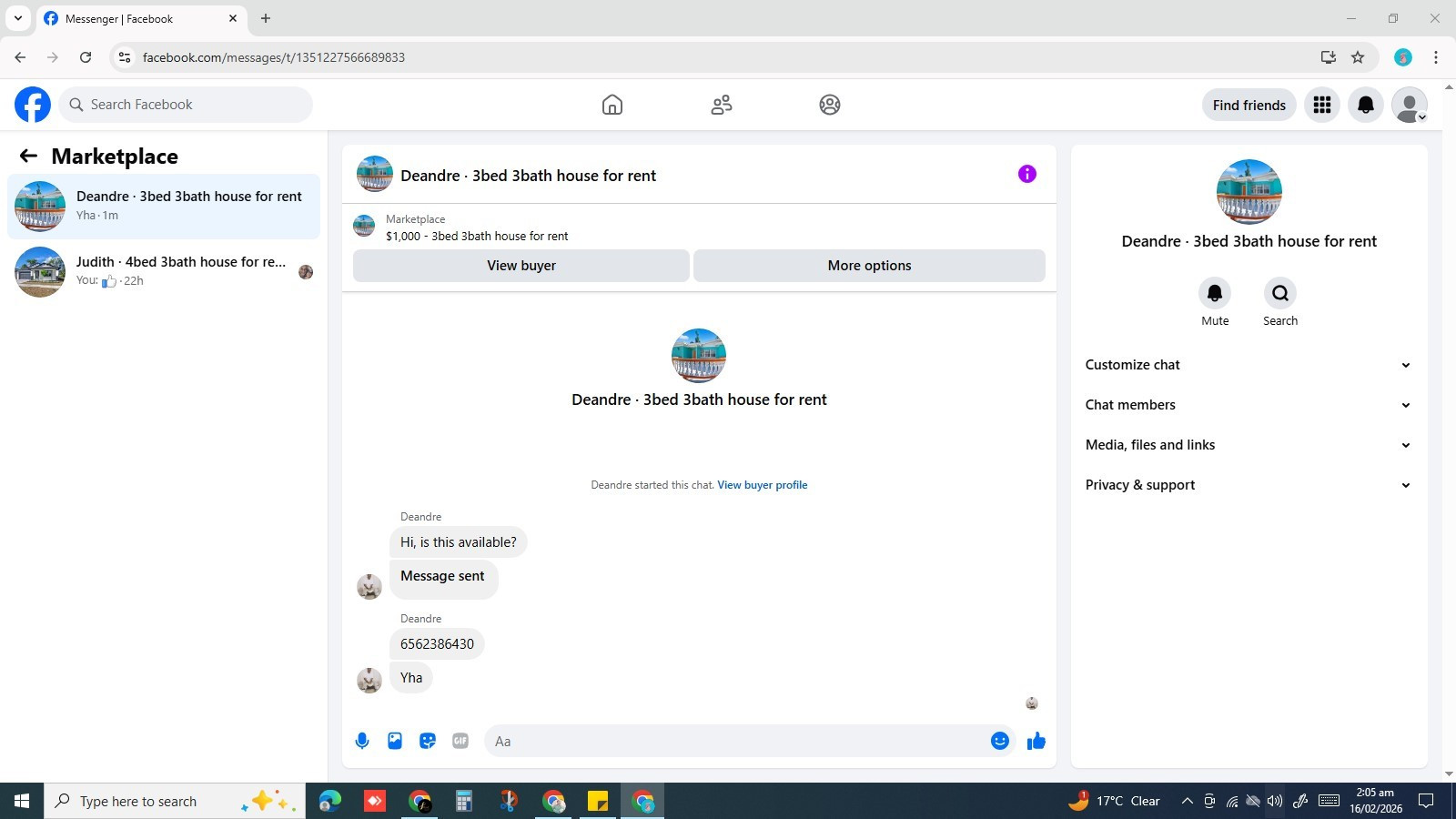Record a voice clip with microphone icon
The width and height of the screenshot is (1456, 819).
coord(362,741)
